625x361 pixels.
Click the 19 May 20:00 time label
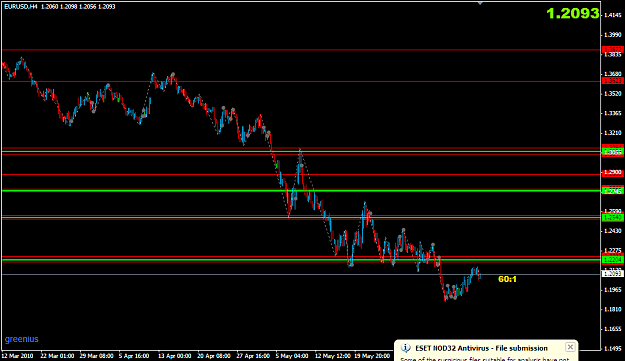[x=372, y=356]
